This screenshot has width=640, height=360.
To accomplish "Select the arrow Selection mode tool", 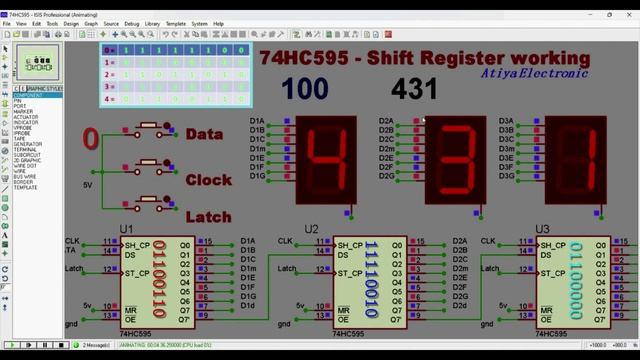I will click(5, 49).
